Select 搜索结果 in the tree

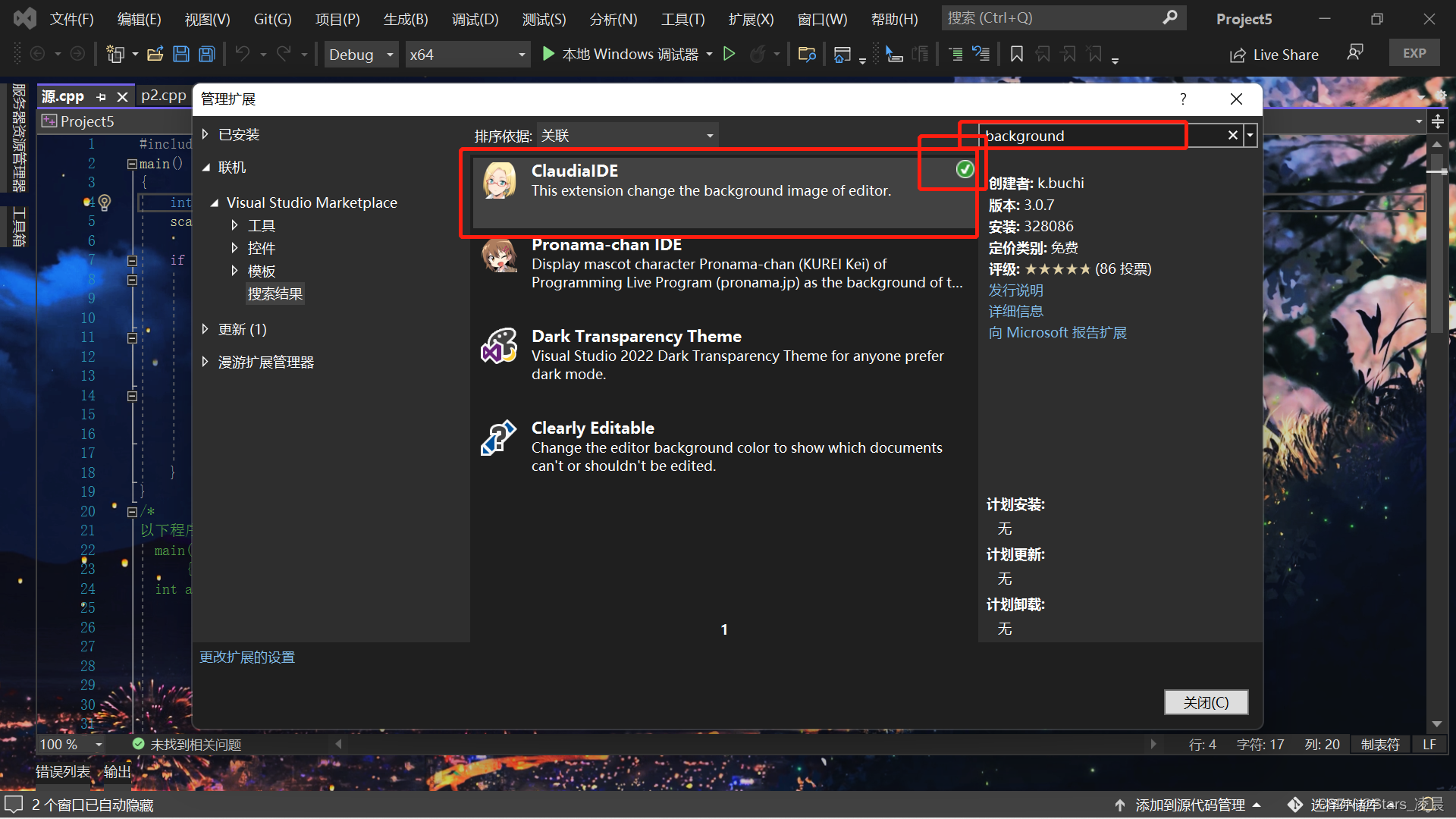pos(275,293)
